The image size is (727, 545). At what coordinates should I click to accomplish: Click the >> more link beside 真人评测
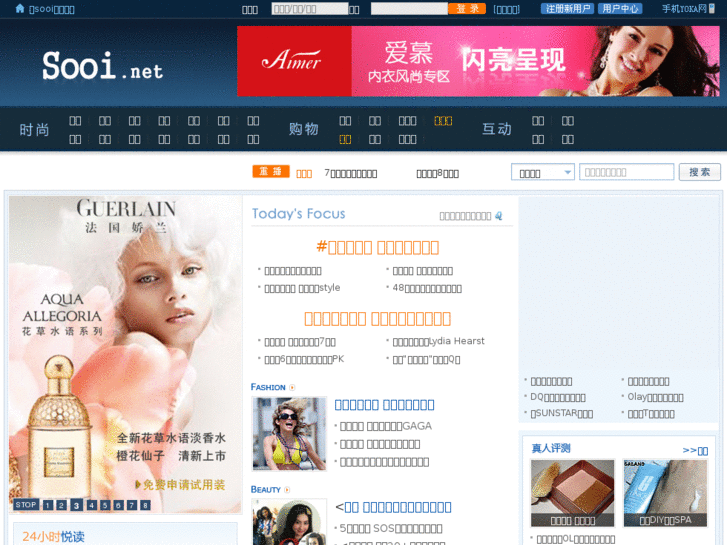pyautogui.click(x=695, y=450)
